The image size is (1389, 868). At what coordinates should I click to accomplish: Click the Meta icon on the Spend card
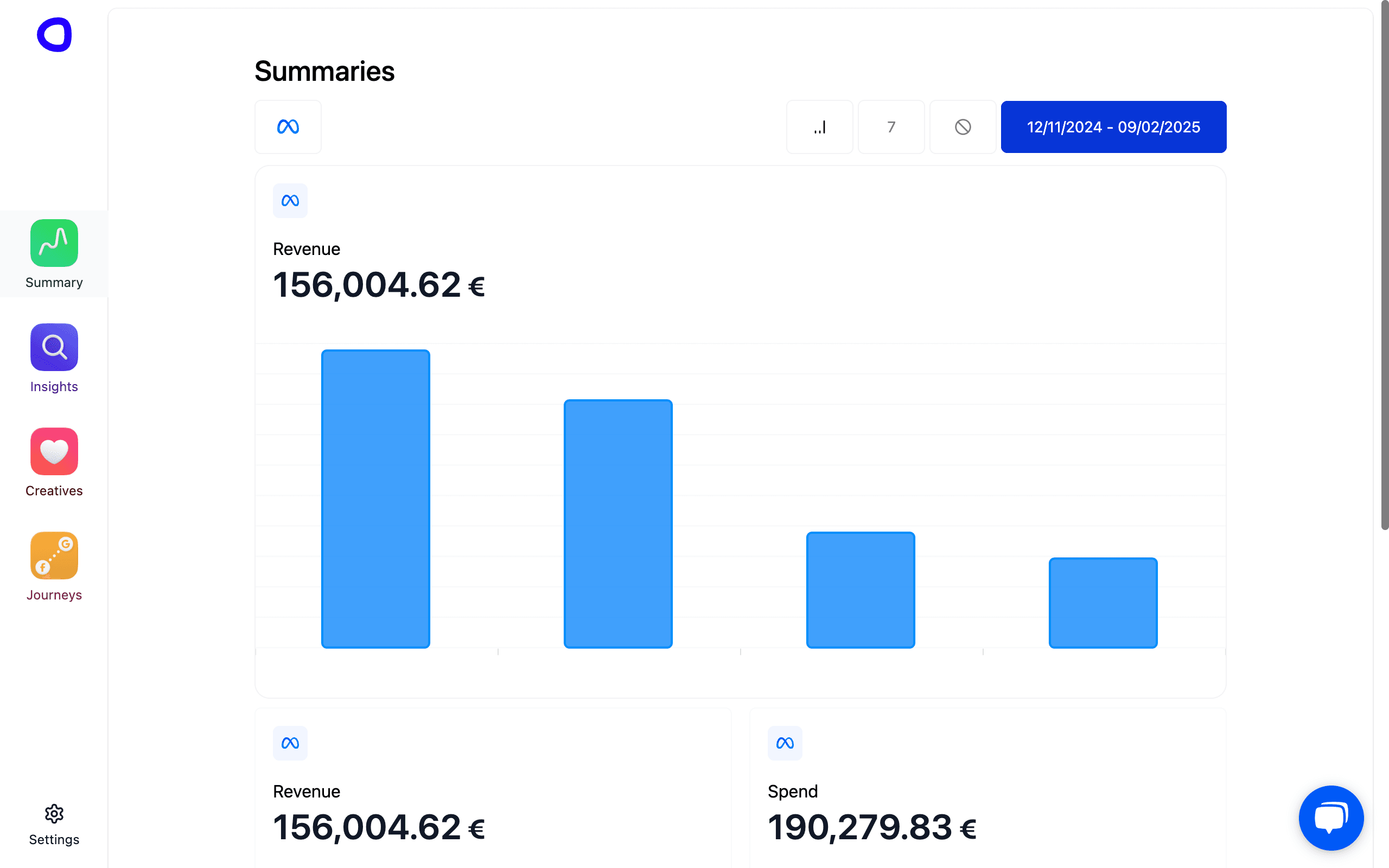click(x=785, y=742)
